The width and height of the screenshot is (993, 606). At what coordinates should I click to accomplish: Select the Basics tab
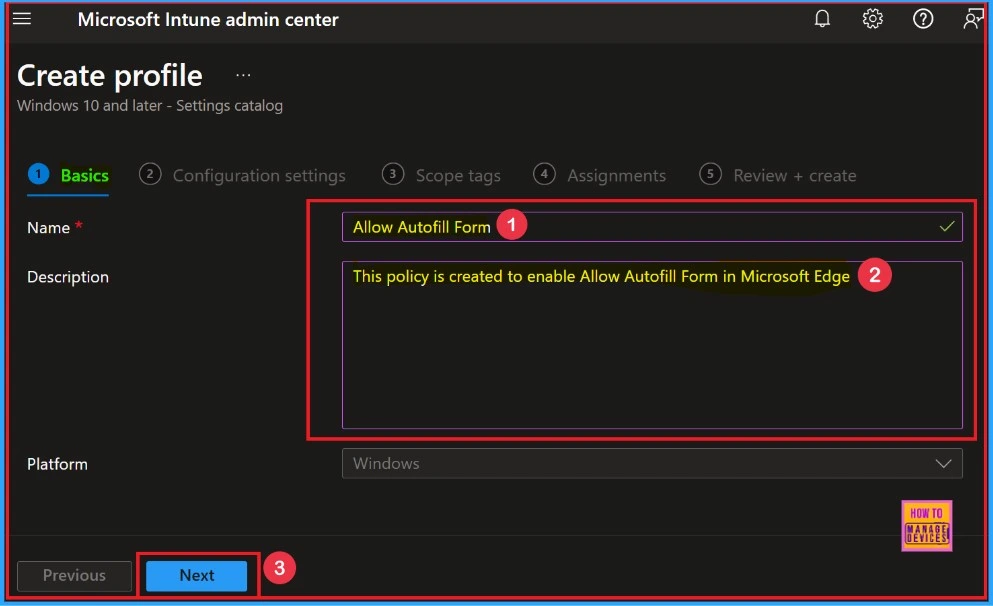(x=68, y=175)
